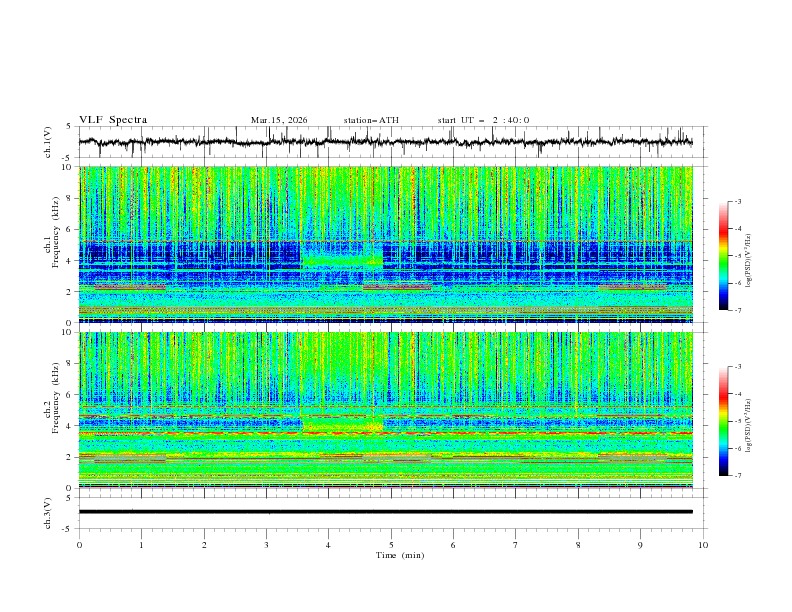Click the ch.2 frequency axis "8" tick label
The width and height of the screenshot is (792, 612).
click(x=70, y=364)
